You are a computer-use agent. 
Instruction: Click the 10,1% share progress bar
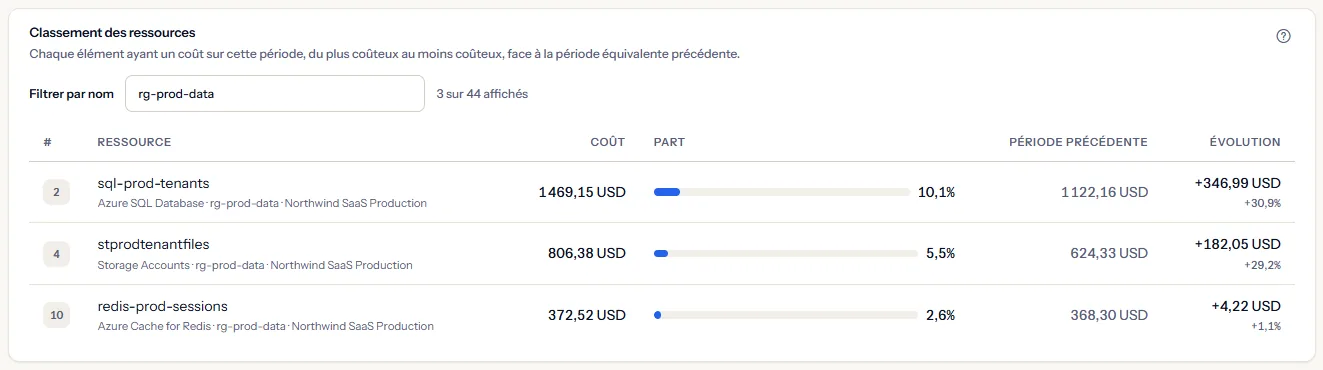click(x=785, y=192)
